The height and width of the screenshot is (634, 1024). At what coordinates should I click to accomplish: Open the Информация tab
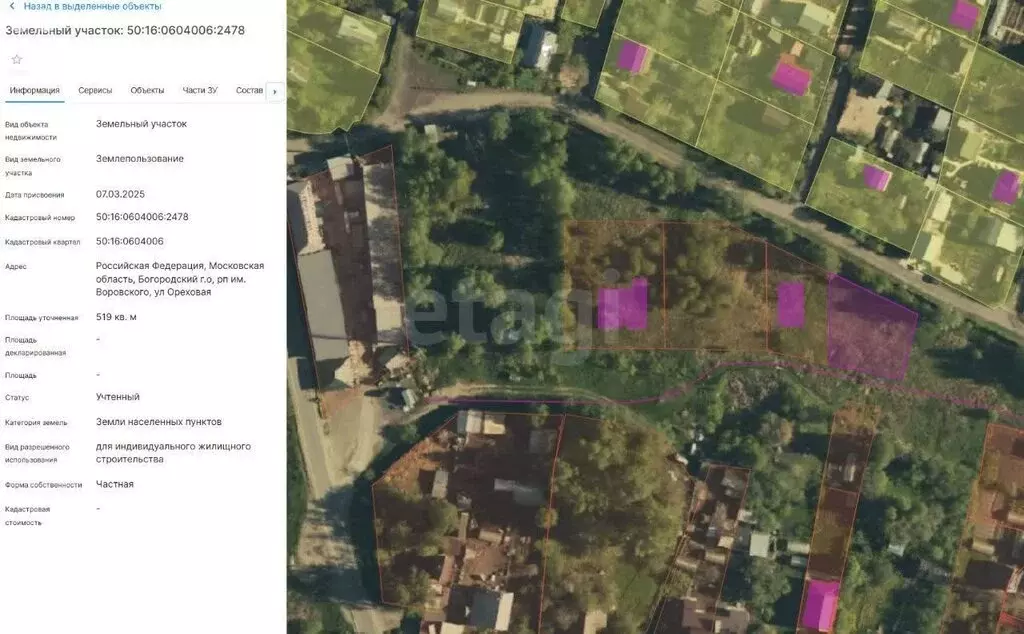pos(35,91)
